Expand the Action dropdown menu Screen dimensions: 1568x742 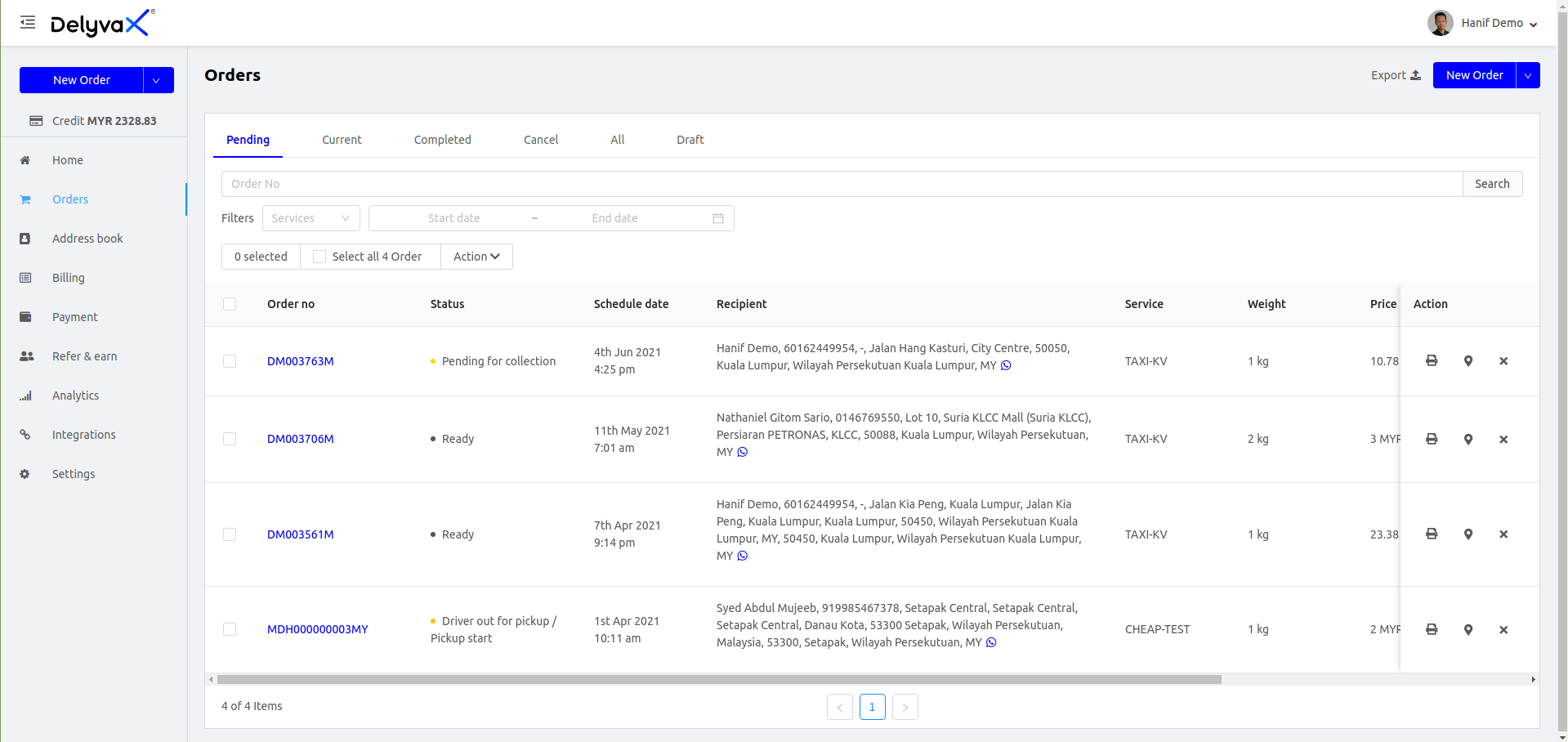click(476, 257)
